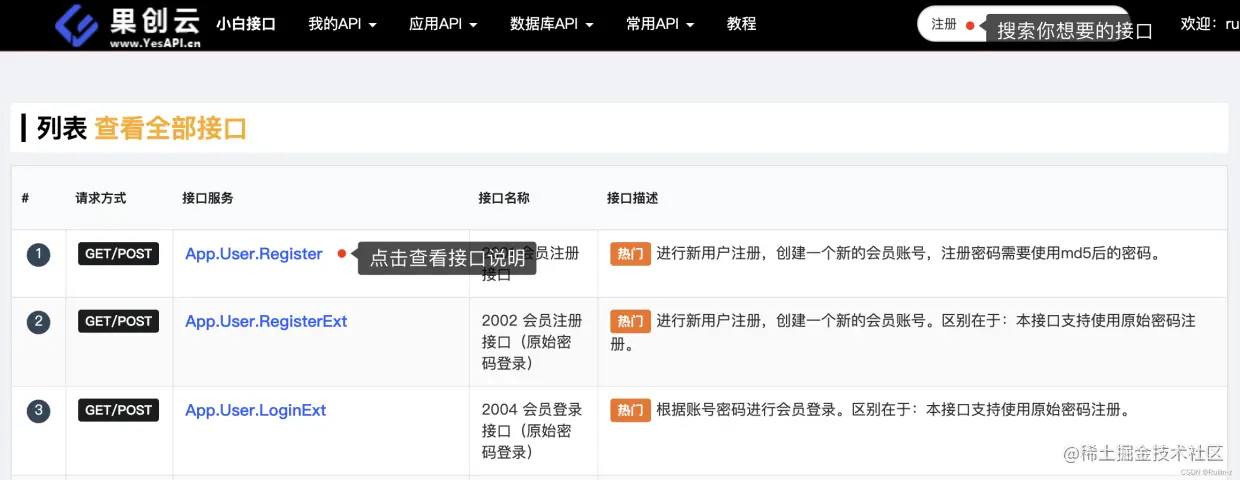Click the 2002 会员注册接口 name cell
Viewport: 1240px width, 480px height.
532,342
